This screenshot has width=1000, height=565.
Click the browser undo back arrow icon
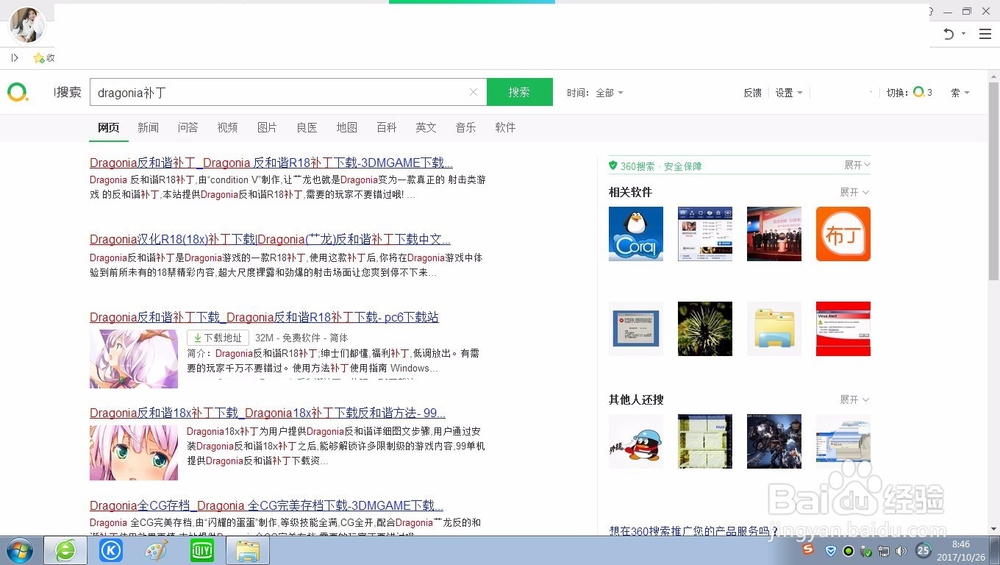coord(949,34)
